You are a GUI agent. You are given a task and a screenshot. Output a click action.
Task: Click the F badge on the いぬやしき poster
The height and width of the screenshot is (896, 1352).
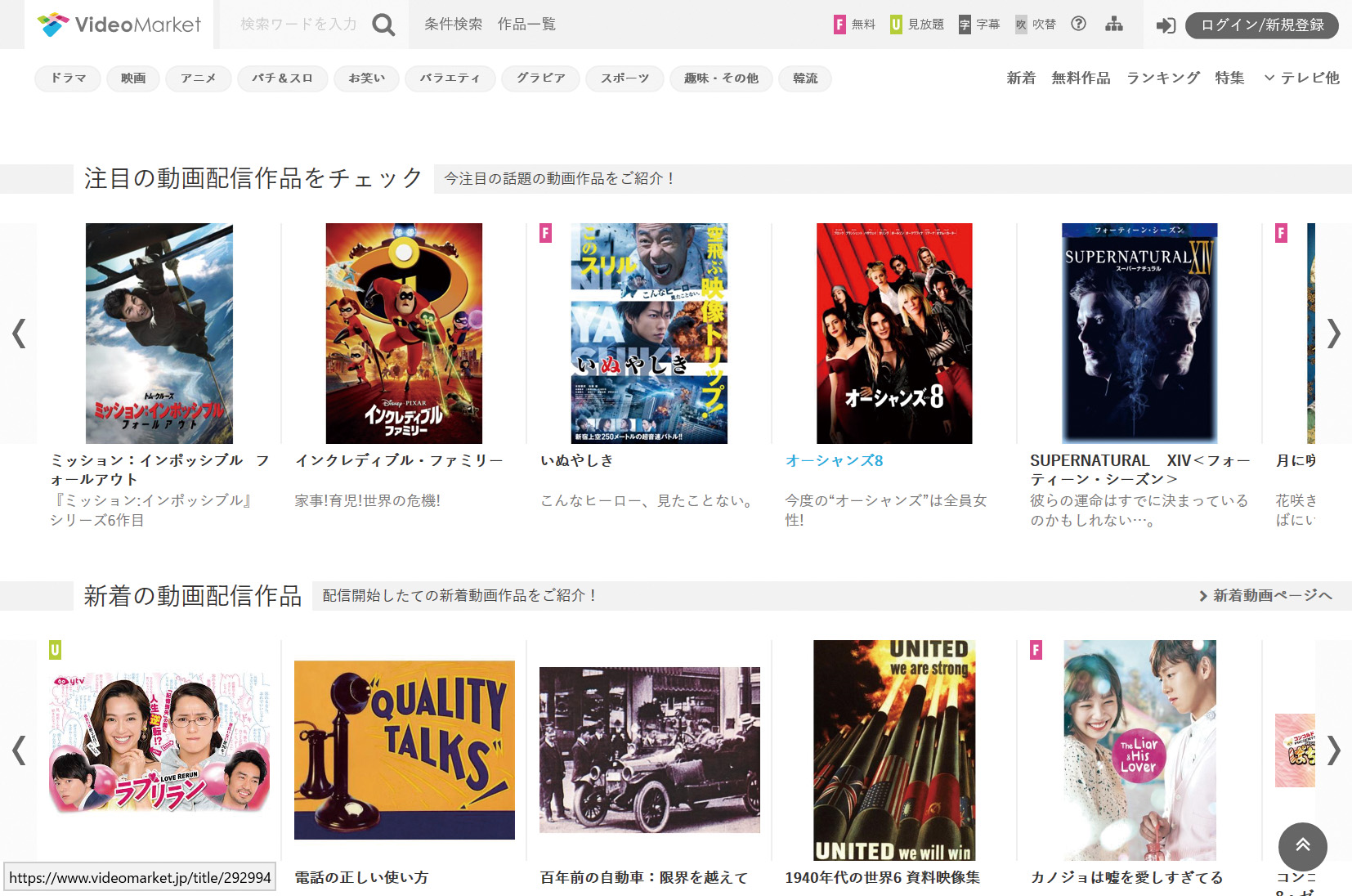pyautogui.click(x=546, y=235)
